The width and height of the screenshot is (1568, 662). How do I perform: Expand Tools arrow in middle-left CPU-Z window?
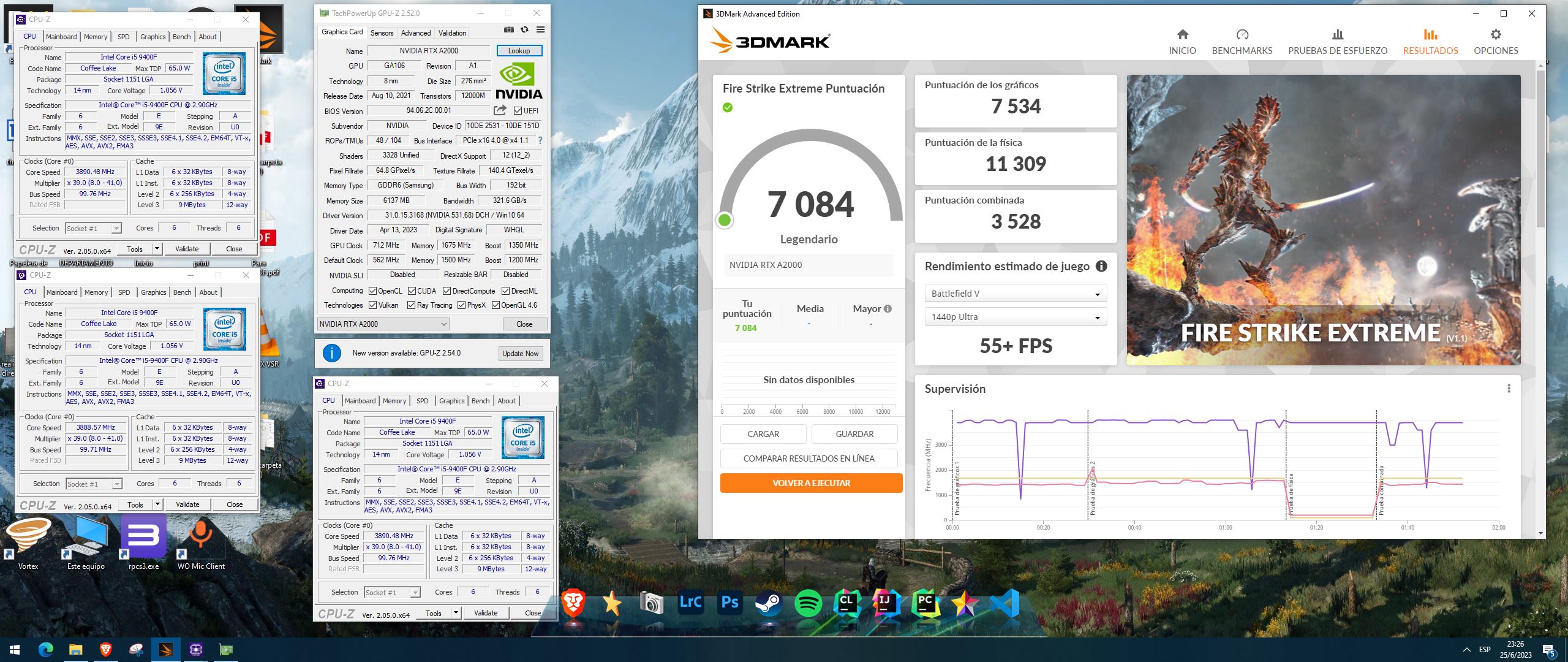[158, 504]
